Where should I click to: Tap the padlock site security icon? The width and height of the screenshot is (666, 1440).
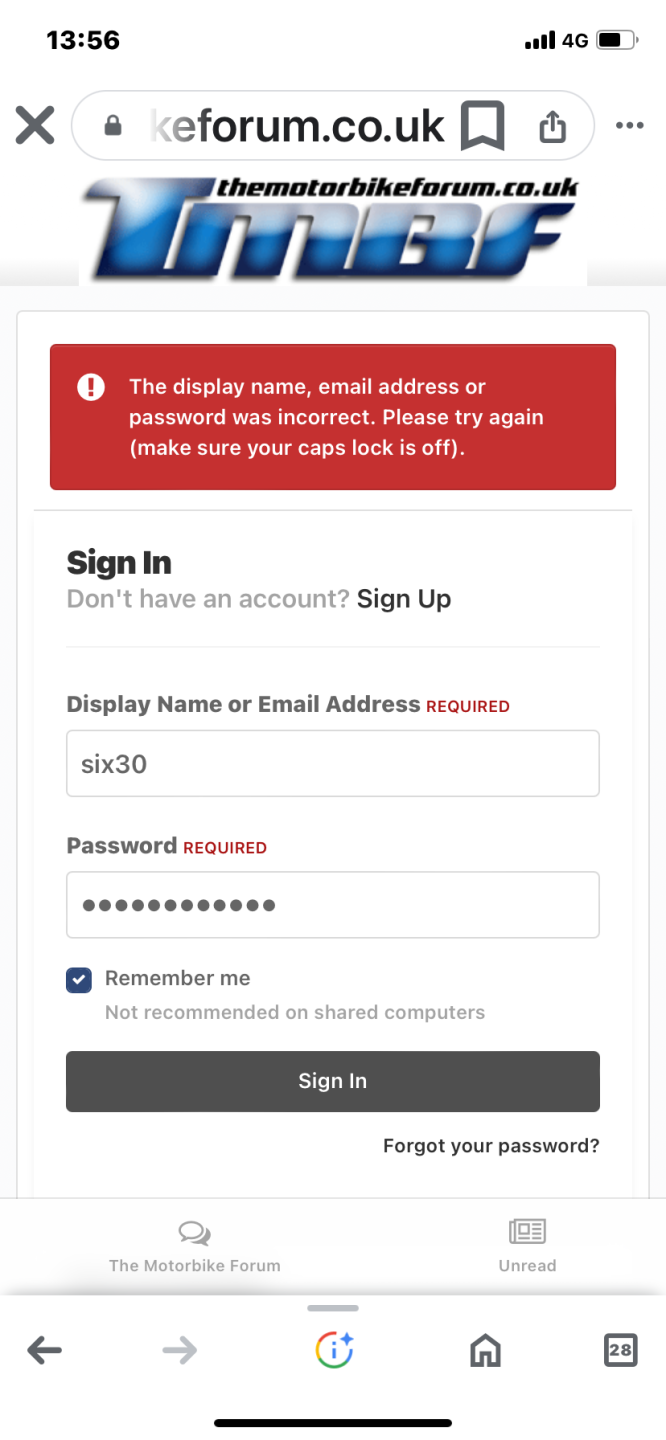point(113,126)
